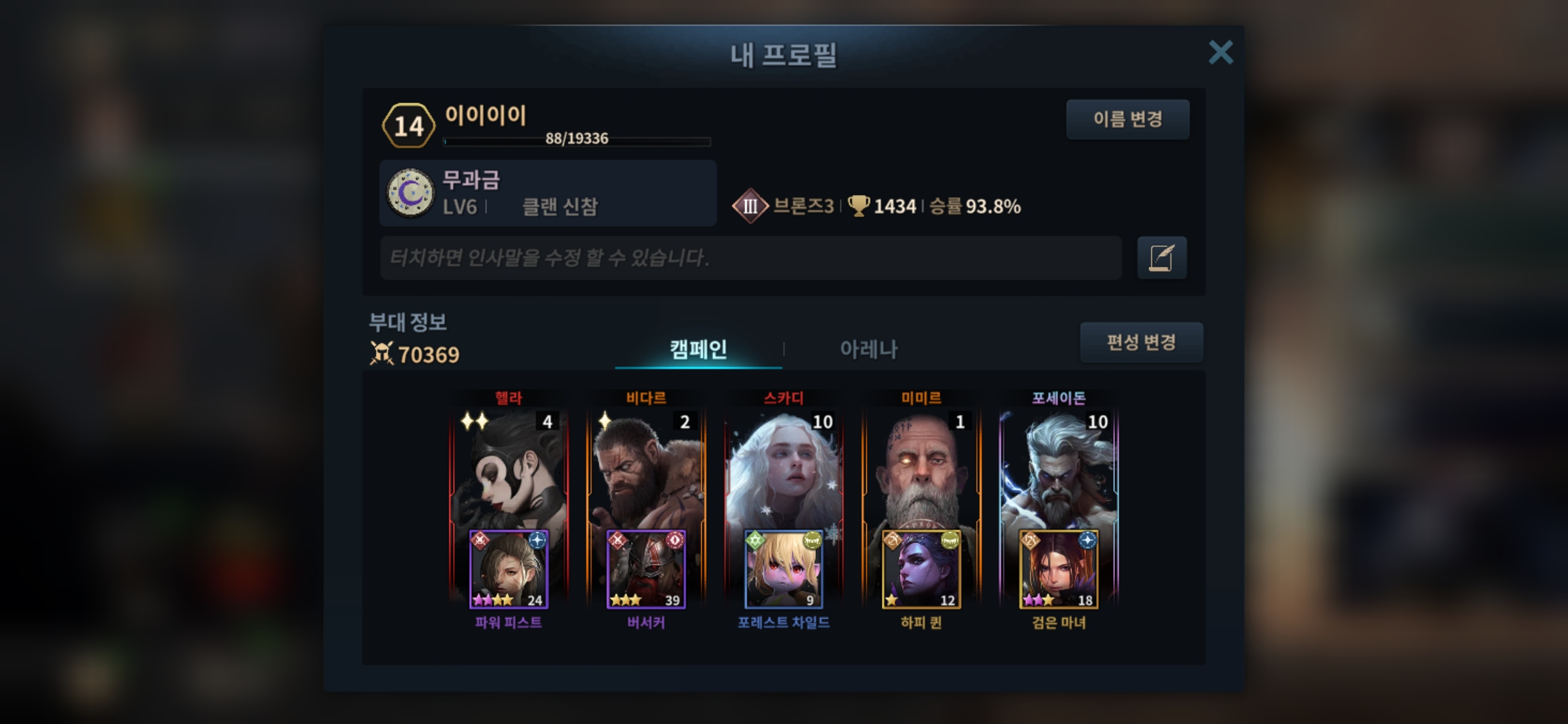1568x724 pixels.
Task: Open the 포레스트 차일드 unit portrait
Action: pyautogui.click(x=783, y=569)
